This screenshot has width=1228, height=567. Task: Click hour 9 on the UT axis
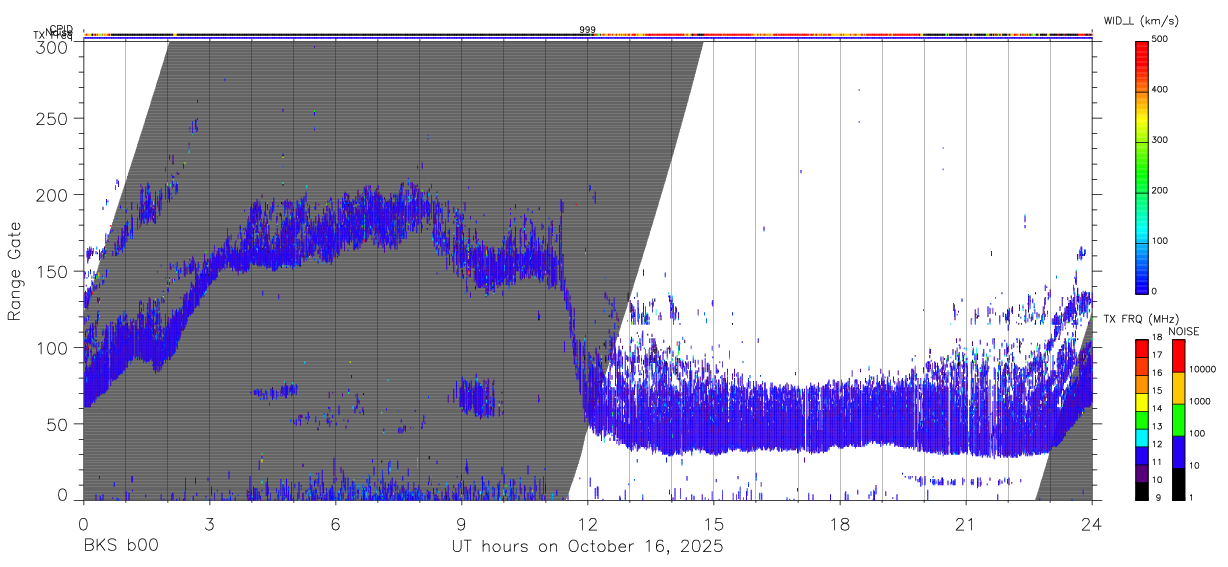pos(461,524)
